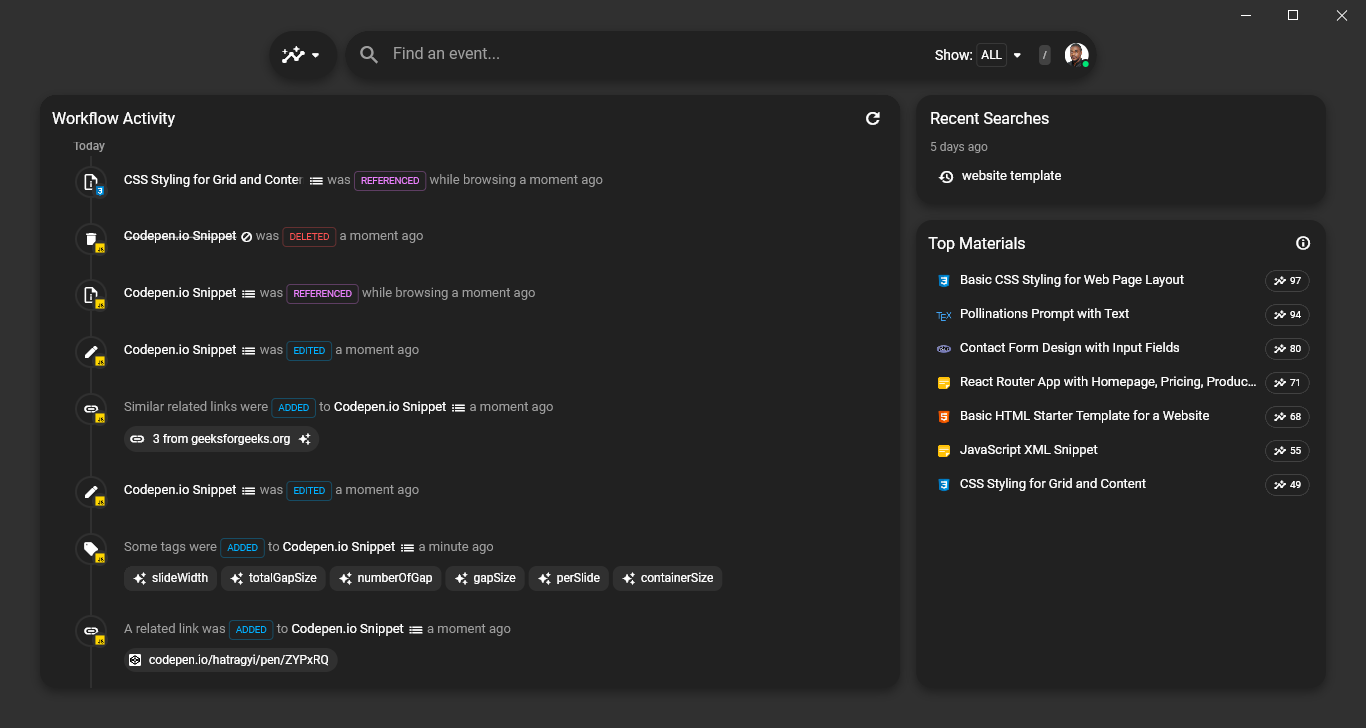Open the 'codepen.io/hatragyi/pen/ZYPxRQ' related link
Viewport: 1366px width, 728px height.
pyautogui.click(x=230, y=659)
